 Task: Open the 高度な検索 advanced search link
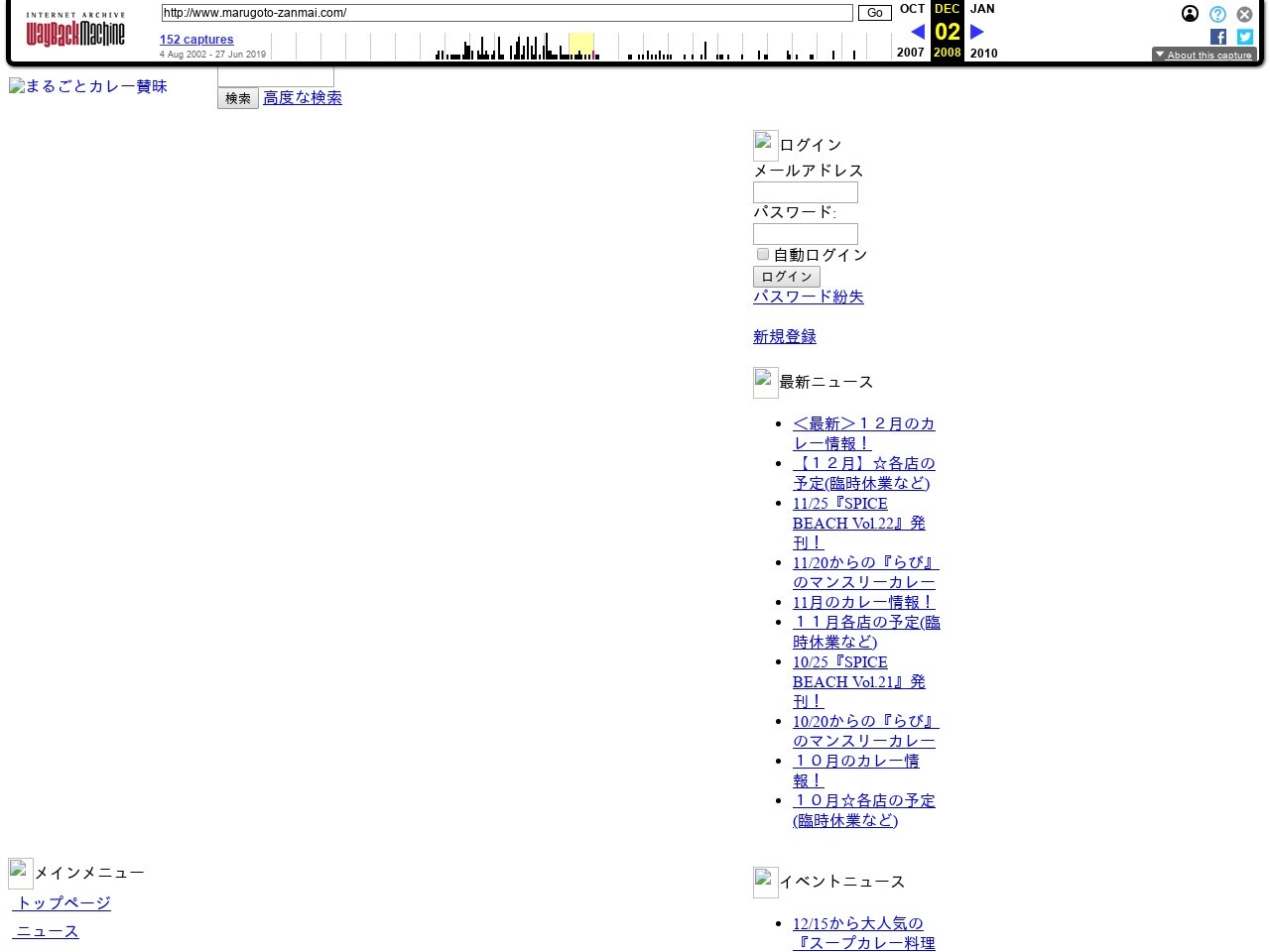pyautogui.click(x=303, y=98)
